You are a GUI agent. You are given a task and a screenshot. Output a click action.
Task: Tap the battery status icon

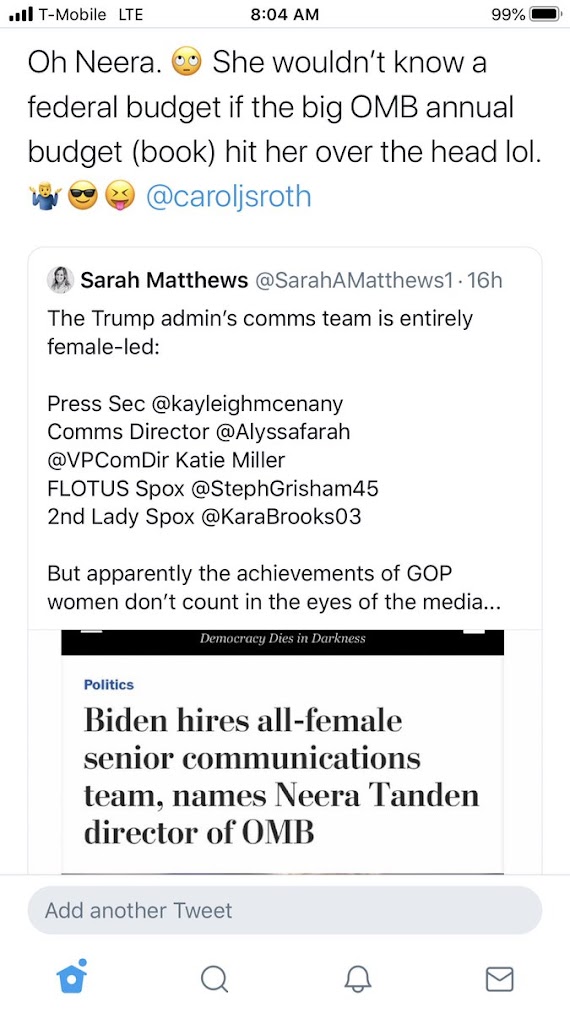pos(546,14)
